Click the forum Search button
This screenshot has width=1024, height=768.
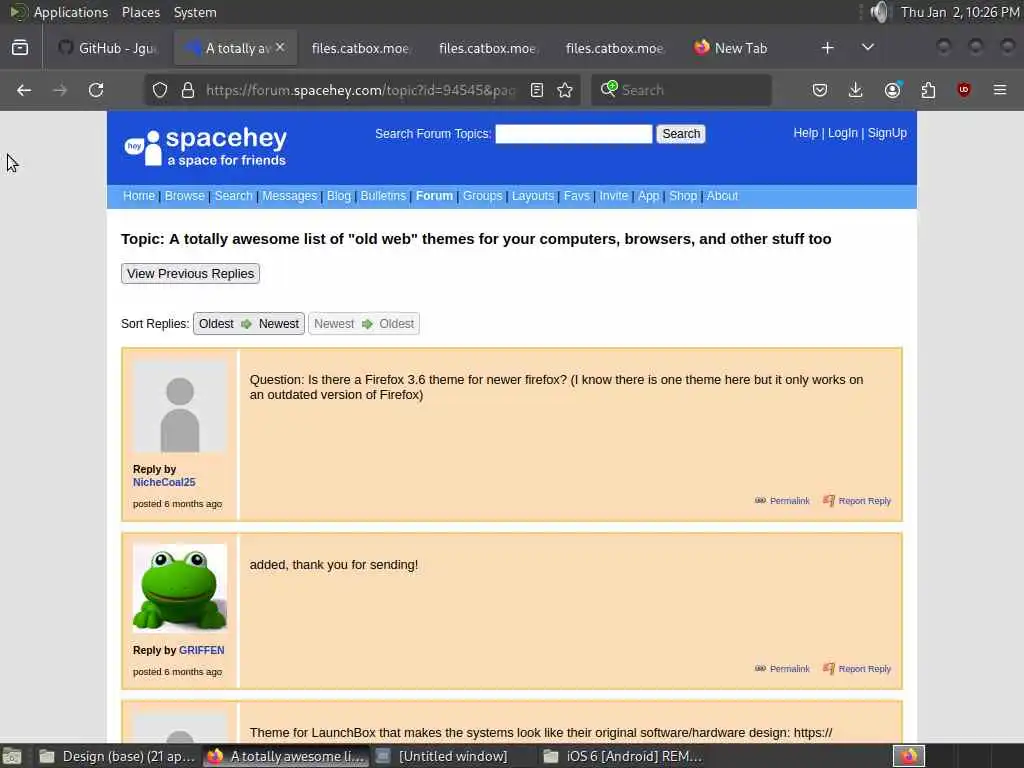(x=680, y=134)
